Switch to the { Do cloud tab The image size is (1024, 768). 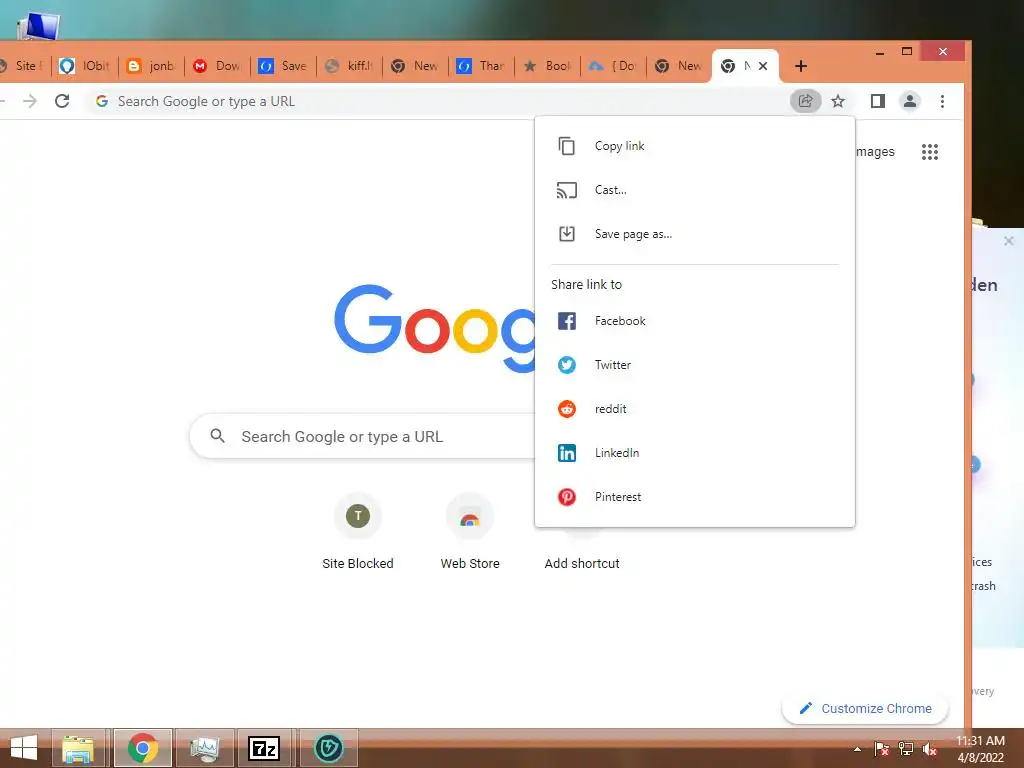[613, 66]
